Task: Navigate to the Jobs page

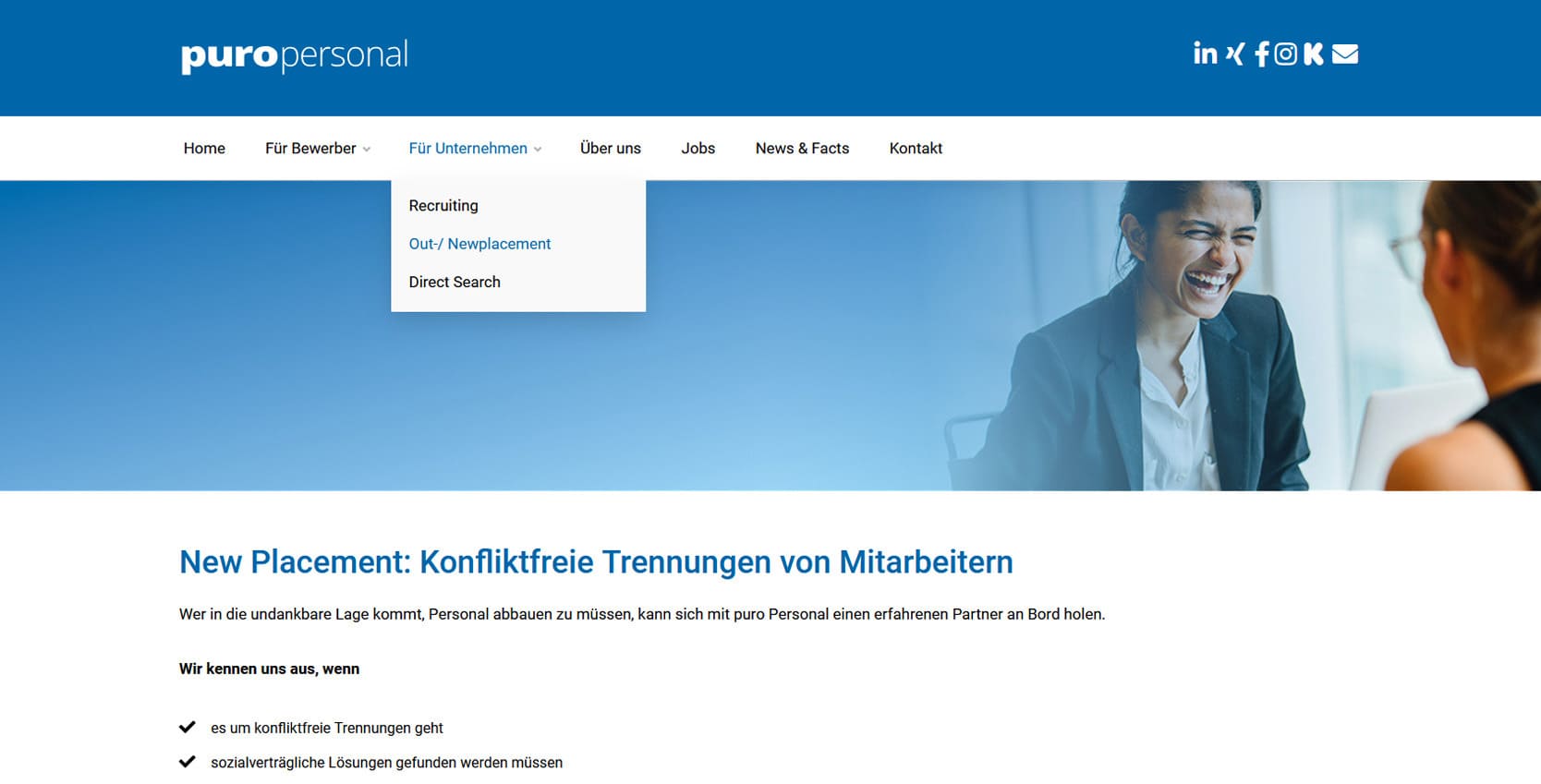Action: [698, 148]
